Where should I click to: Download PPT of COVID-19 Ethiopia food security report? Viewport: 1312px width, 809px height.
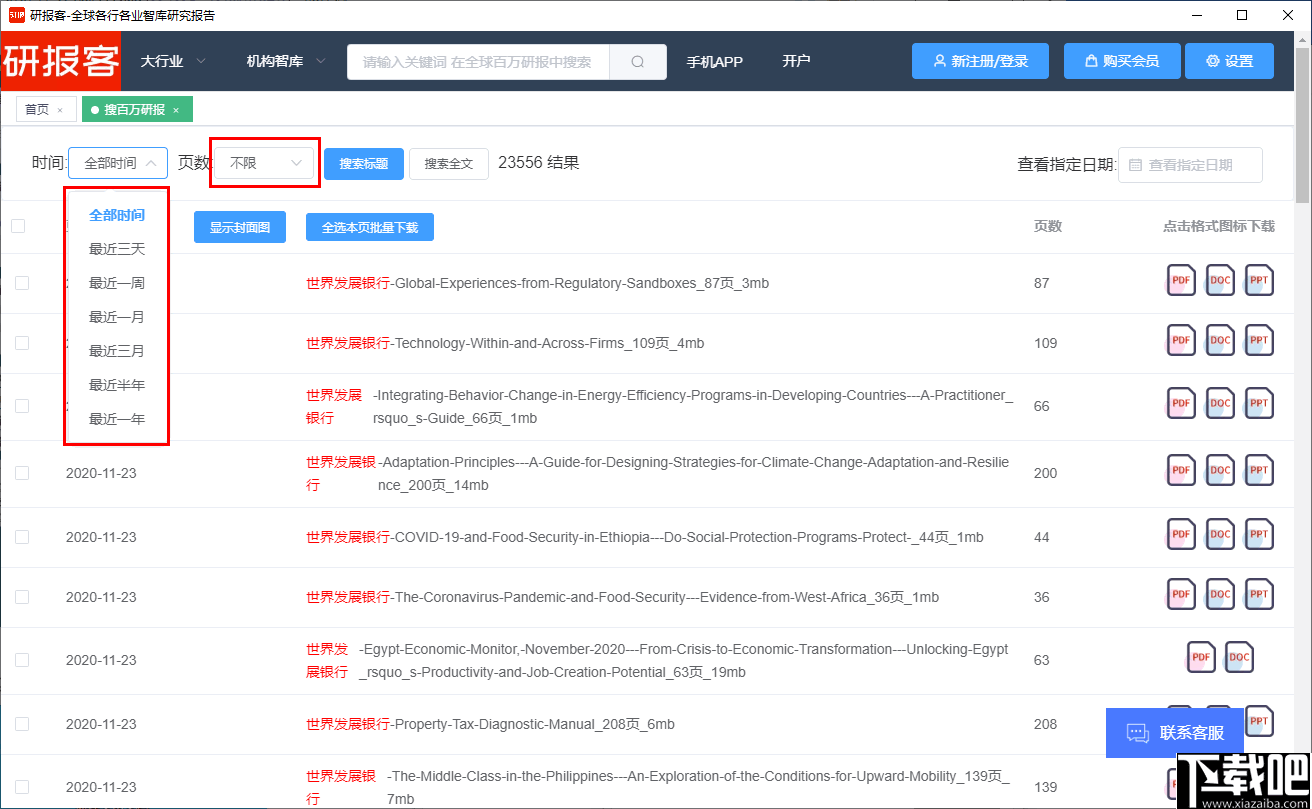[x=1259, y=535]
